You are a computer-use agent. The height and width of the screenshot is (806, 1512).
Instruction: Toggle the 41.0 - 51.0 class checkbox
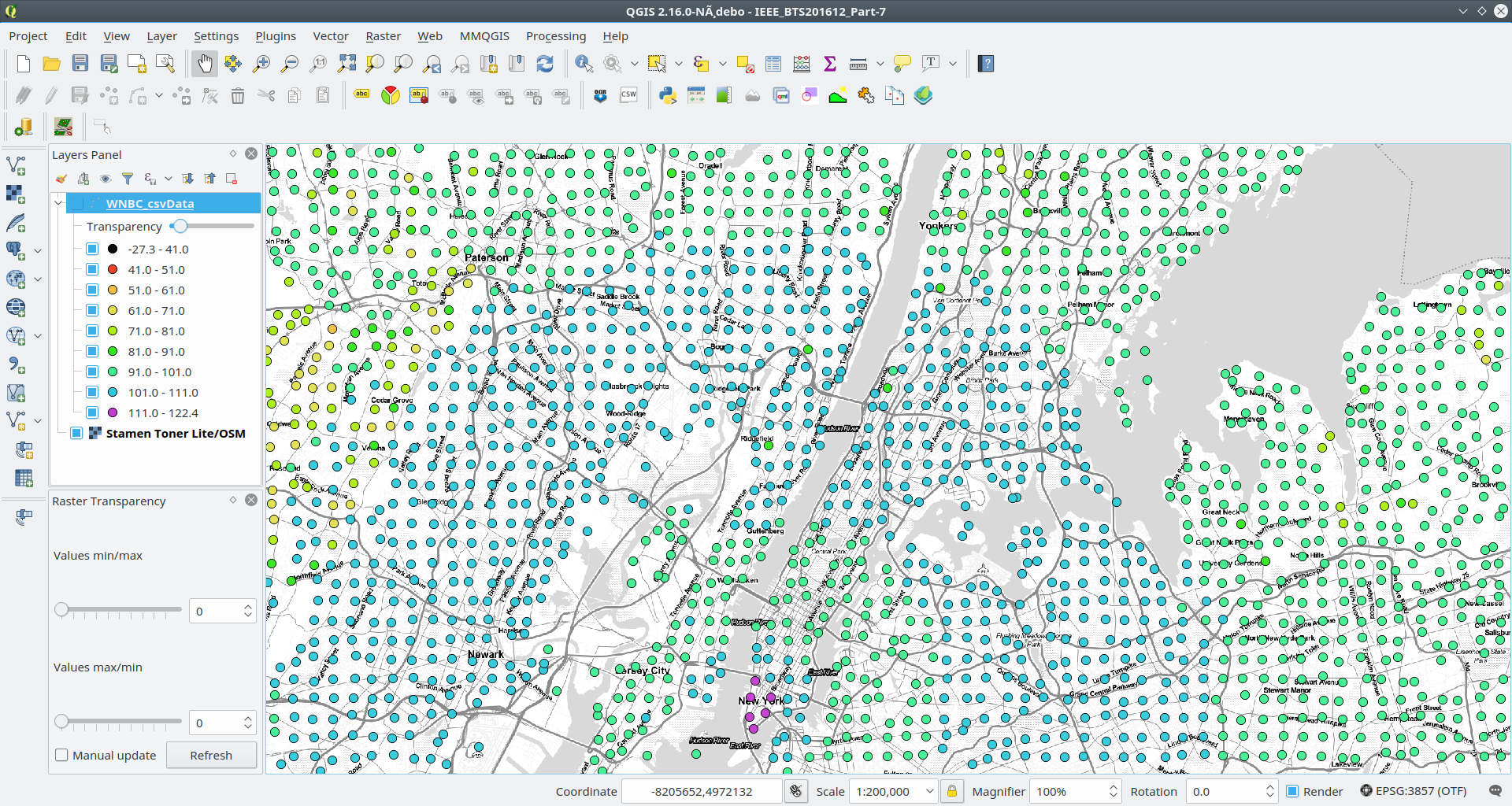[92, 269]
